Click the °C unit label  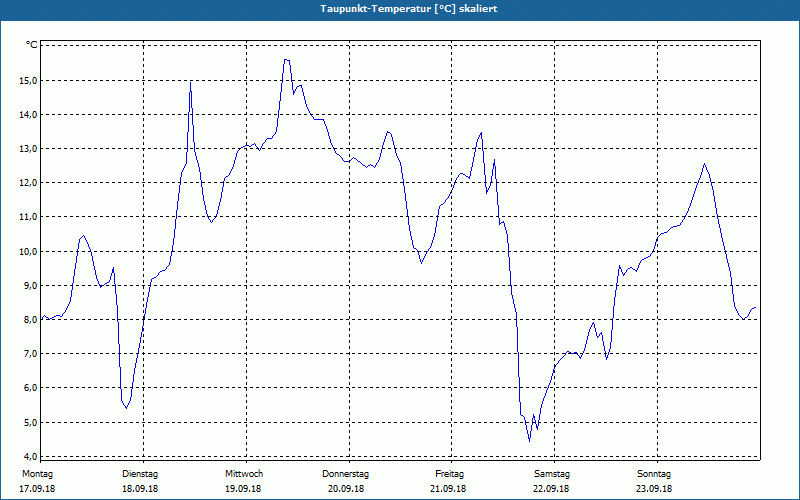pyautogui.click(x=32, y=45)
